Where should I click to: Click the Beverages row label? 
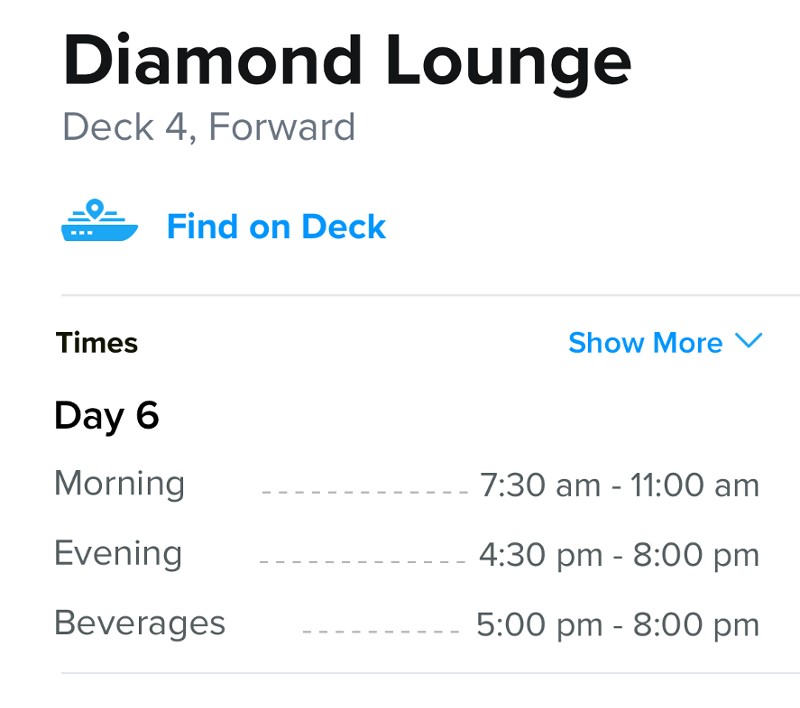[140, 623]
